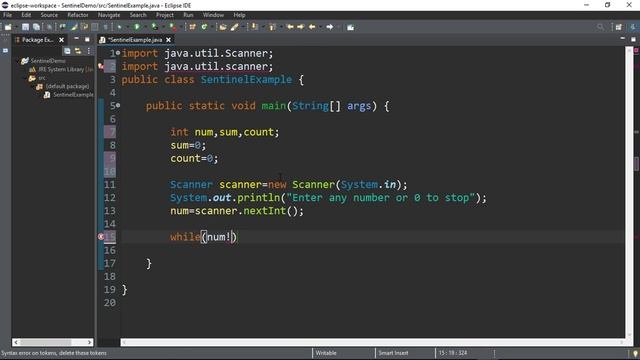This screenshot has height=360, width=640.
Task: Click the Next Annotation icon
Action: coord(254,27)
